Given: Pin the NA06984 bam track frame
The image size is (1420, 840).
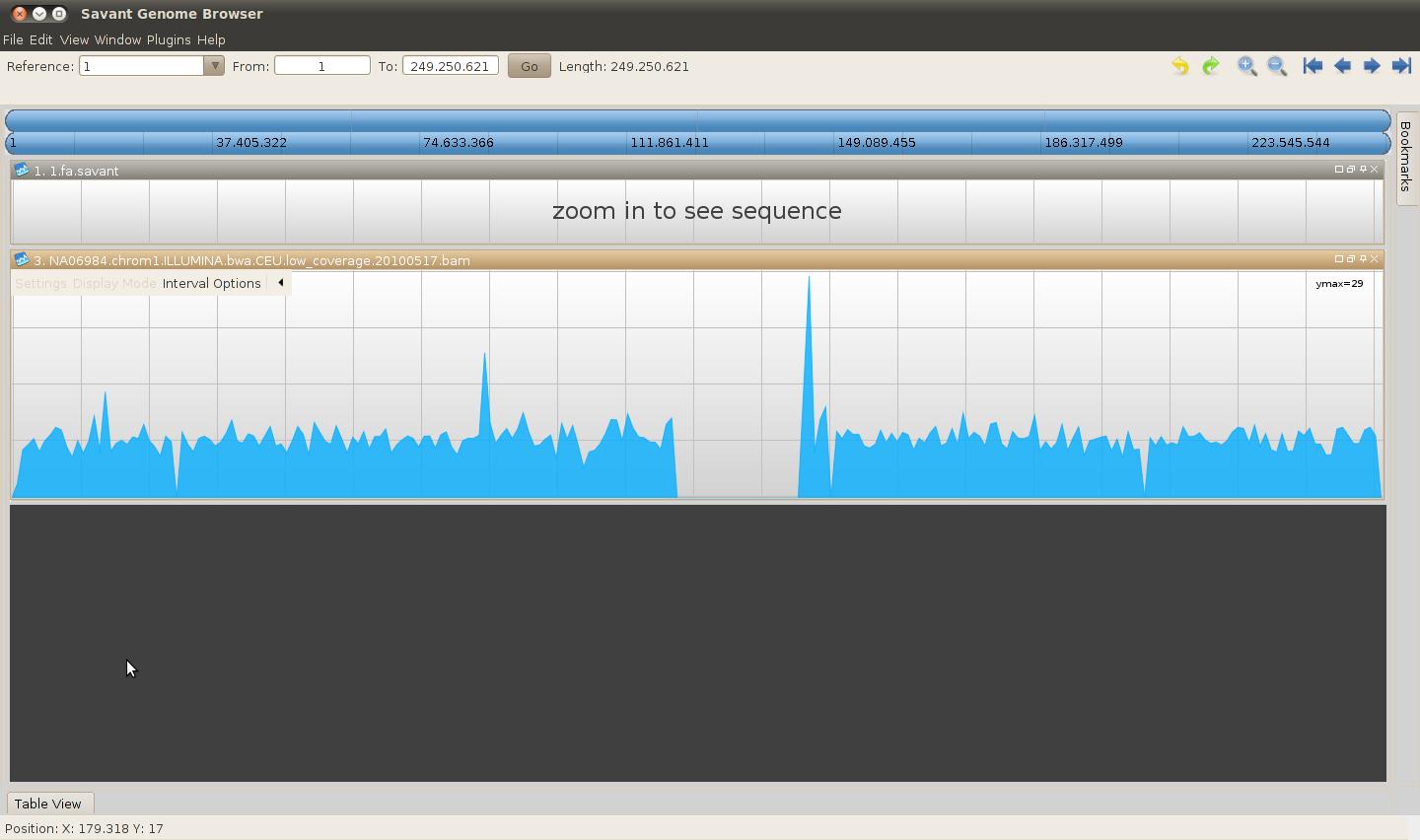Looking at the screenshot, I should 1363,259.
